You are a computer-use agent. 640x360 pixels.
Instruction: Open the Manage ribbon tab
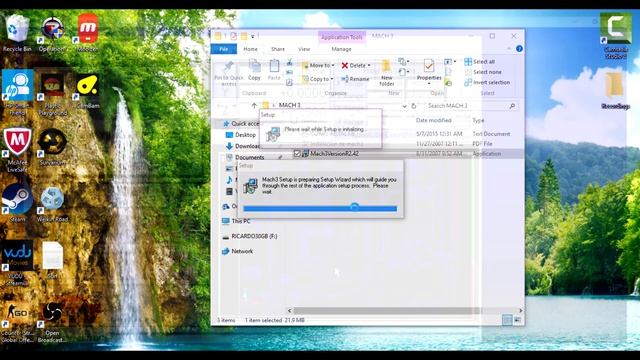pos(341,49)
